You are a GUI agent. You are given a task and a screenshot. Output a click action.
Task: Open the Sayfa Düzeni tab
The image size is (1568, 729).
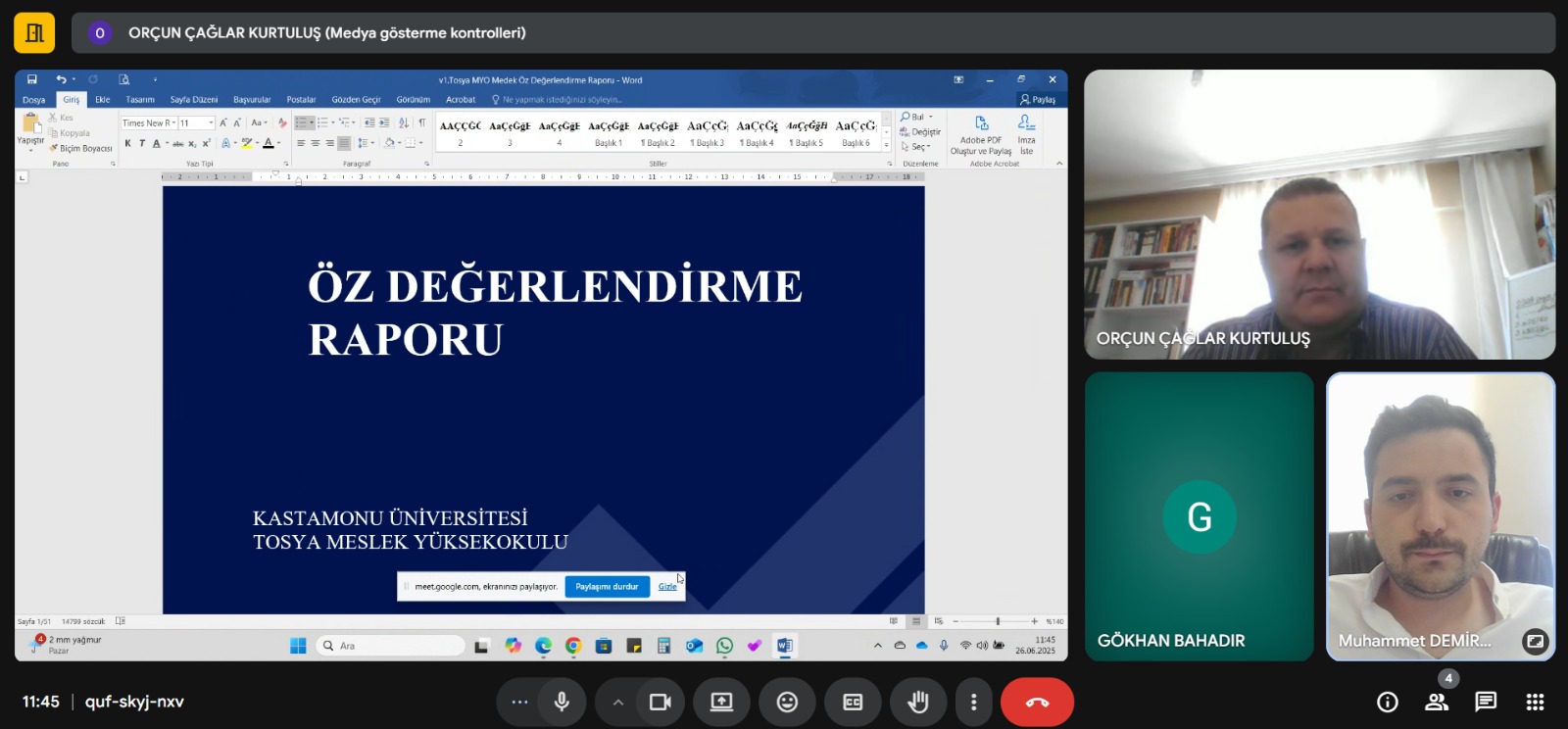point(194,100)
